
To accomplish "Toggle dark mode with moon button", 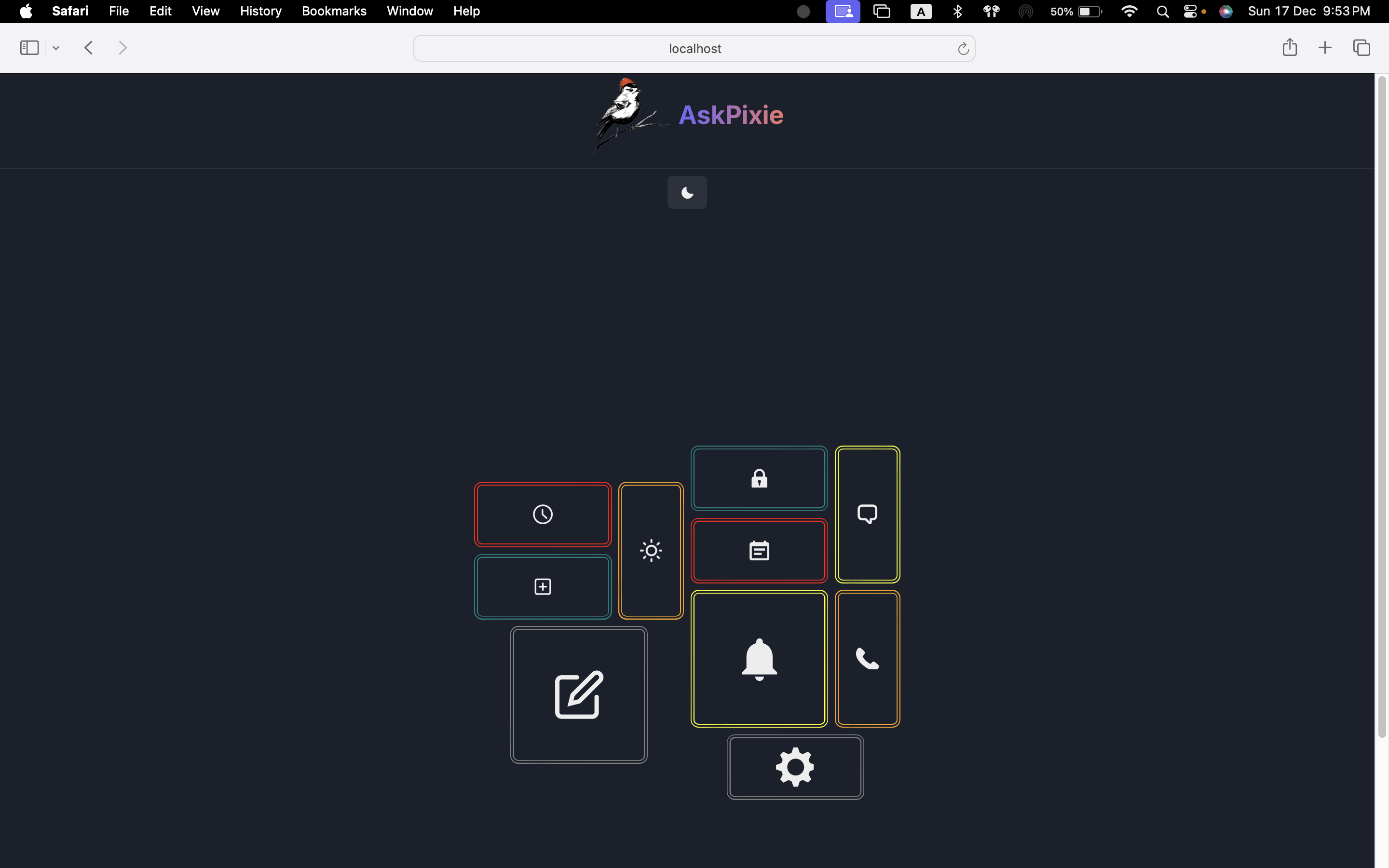I will point(687,193).
